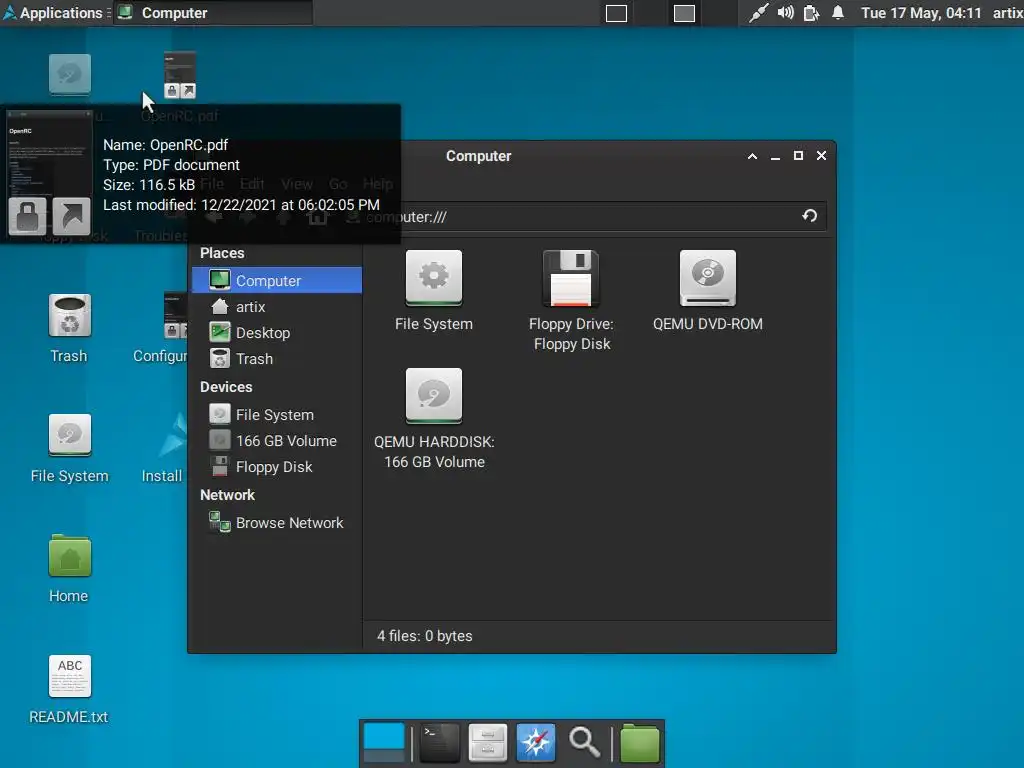Open Trash in the Places sidebar

(277, 359)
